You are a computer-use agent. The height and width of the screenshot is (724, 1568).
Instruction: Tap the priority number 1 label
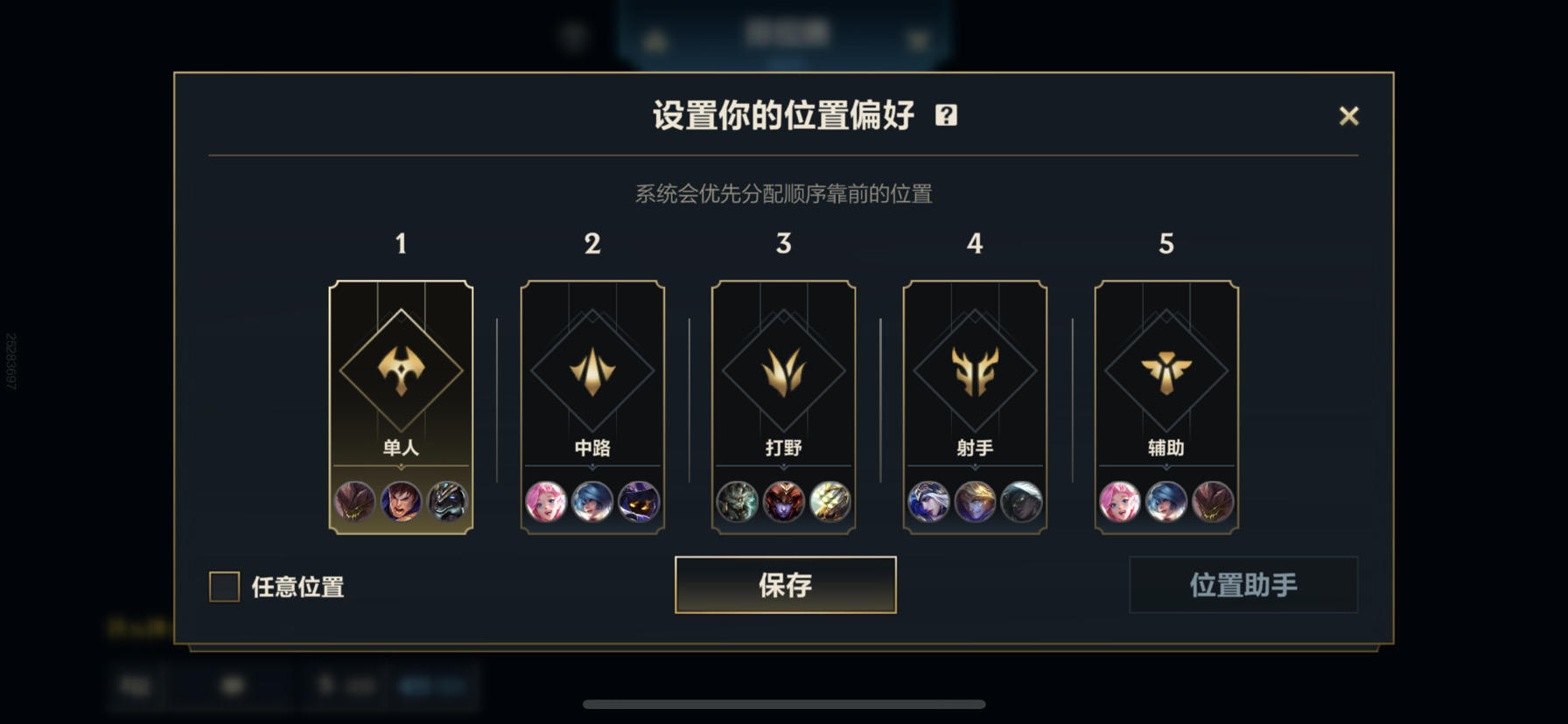(401, 244)
